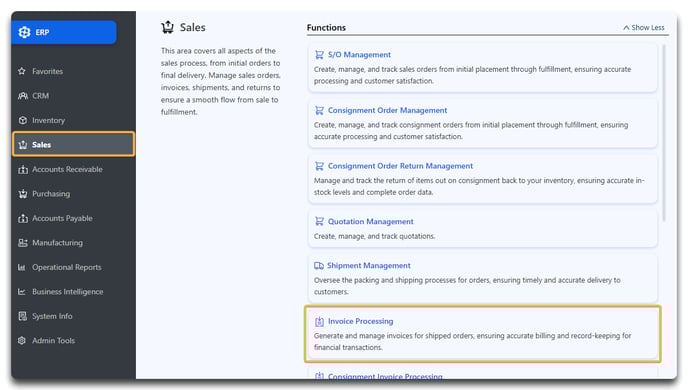
Task: Click the Invoice Processing document icon
Action: pyautogui.click(x=319, y=322)
